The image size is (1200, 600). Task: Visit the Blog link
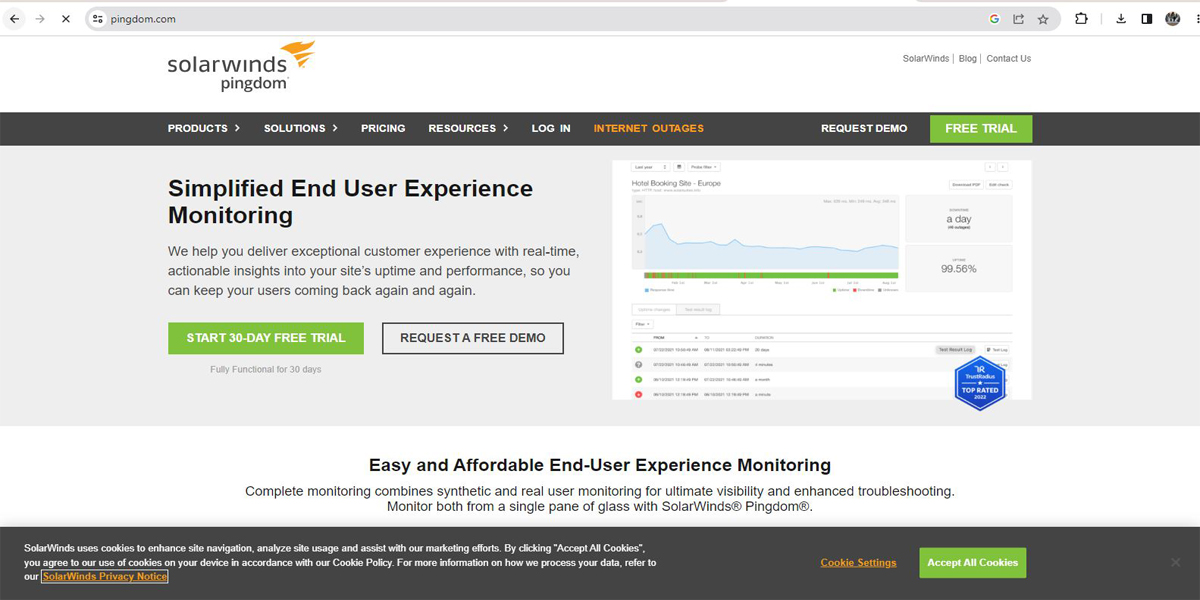968,58
